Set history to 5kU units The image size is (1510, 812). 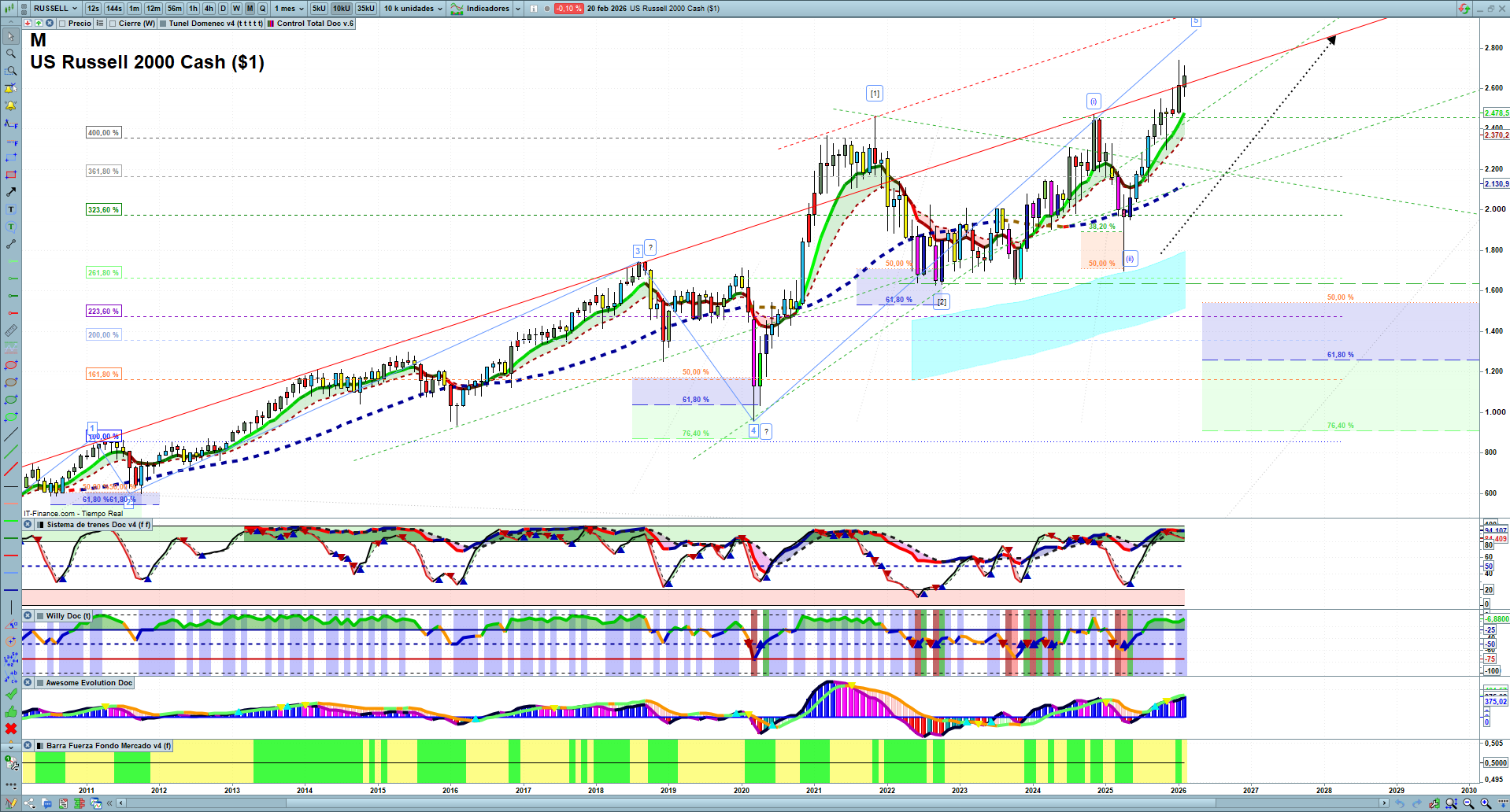tap(319, 9)
